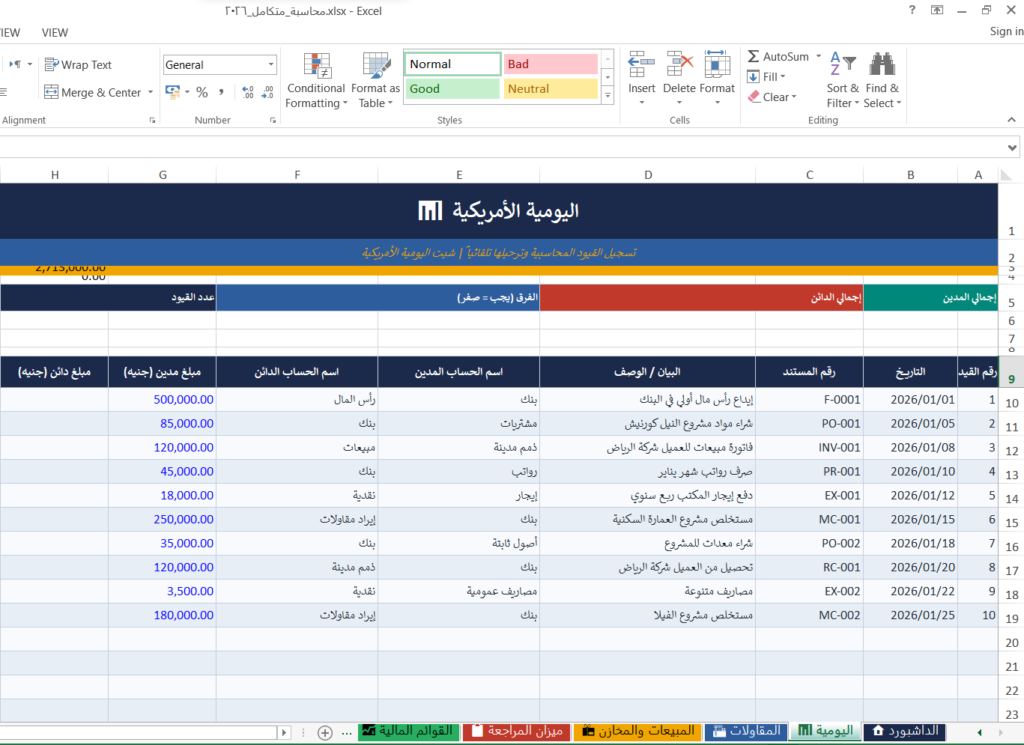Click Sign in link
This screenshot has width=1024, height=745.
coord(1006,31)
